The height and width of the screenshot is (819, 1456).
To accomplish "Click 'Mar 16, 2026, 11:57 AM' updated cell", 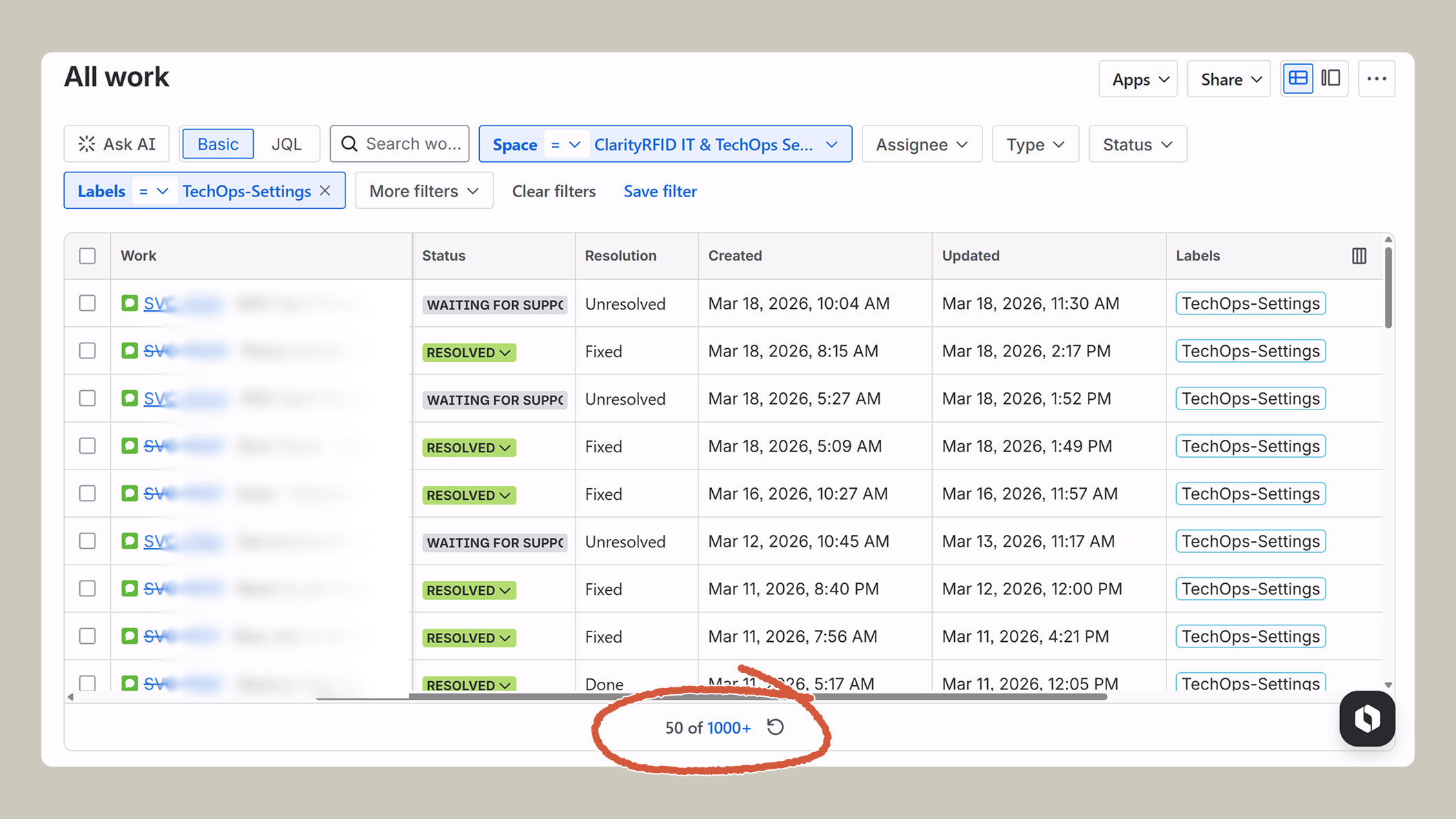I will (x=1029, y=494).
